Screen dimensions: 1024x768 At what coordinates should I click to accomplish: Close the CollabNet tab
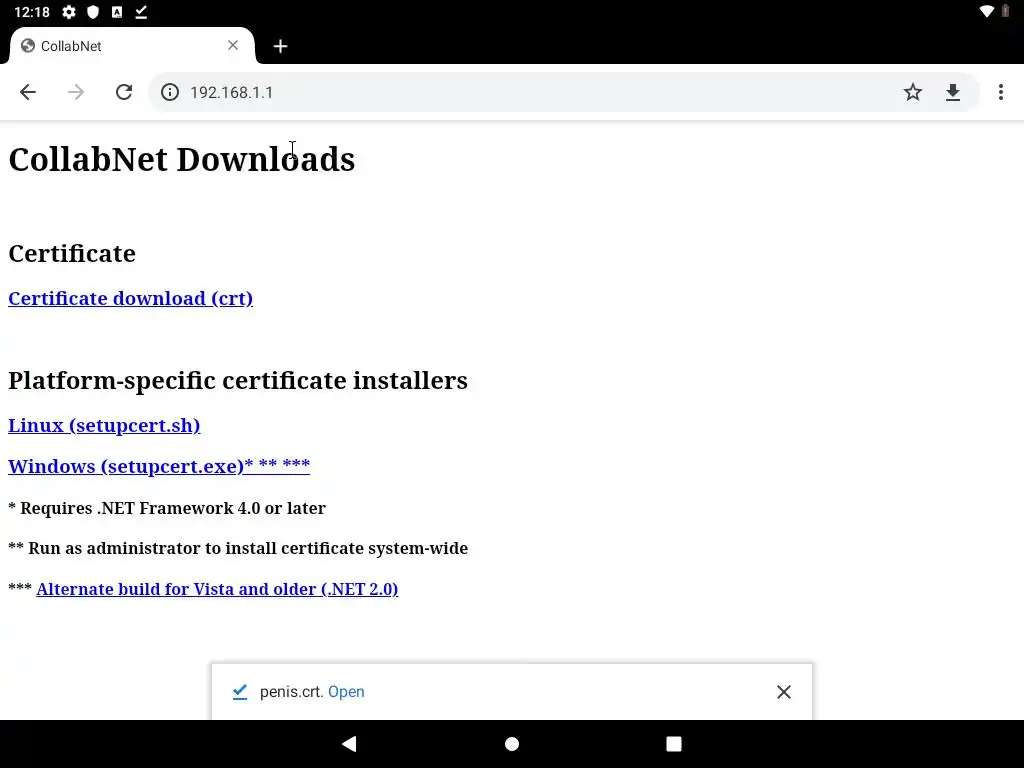pos(233,45)
